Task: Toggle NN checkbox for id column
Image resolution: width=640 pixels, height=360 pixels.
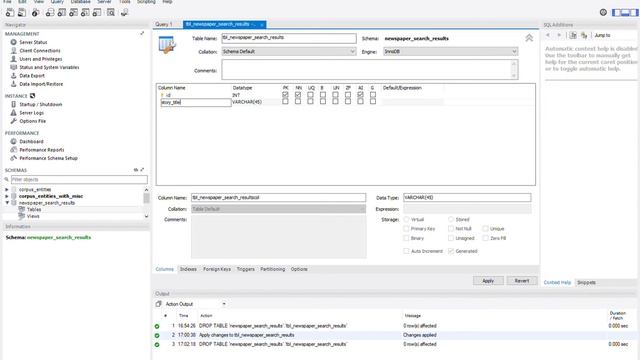Action: (x=298, y=95)
